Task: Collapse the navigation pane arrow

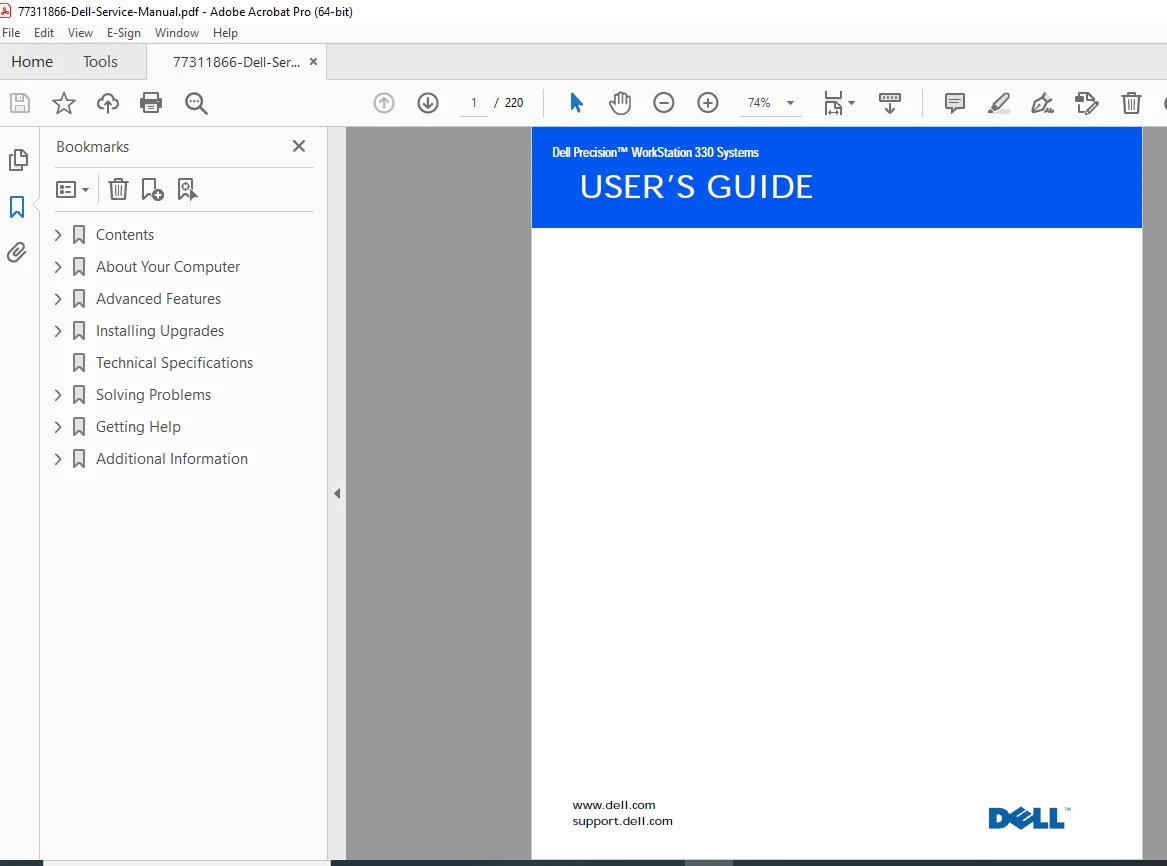Action: click(x=337, y=493)
